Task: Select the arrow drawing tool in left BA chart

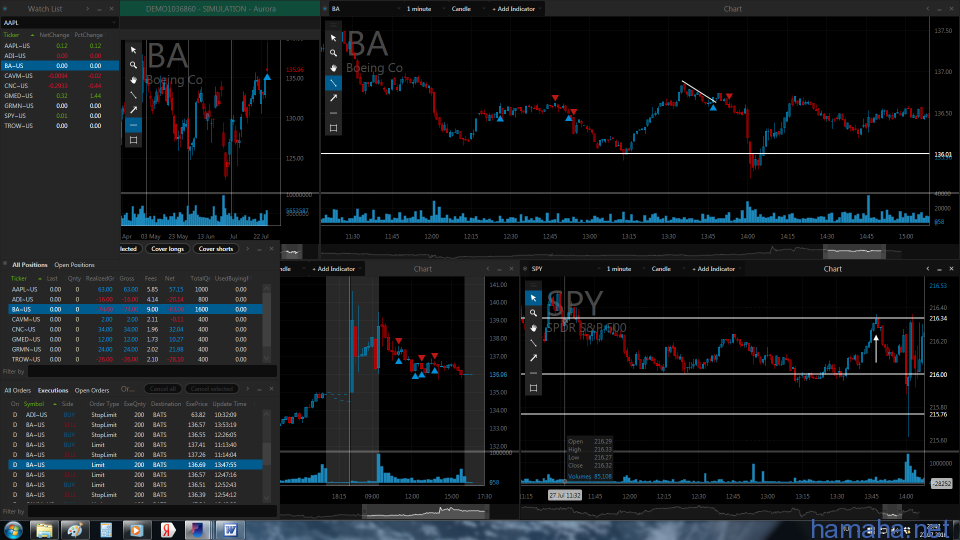Action: coord(133,110)
